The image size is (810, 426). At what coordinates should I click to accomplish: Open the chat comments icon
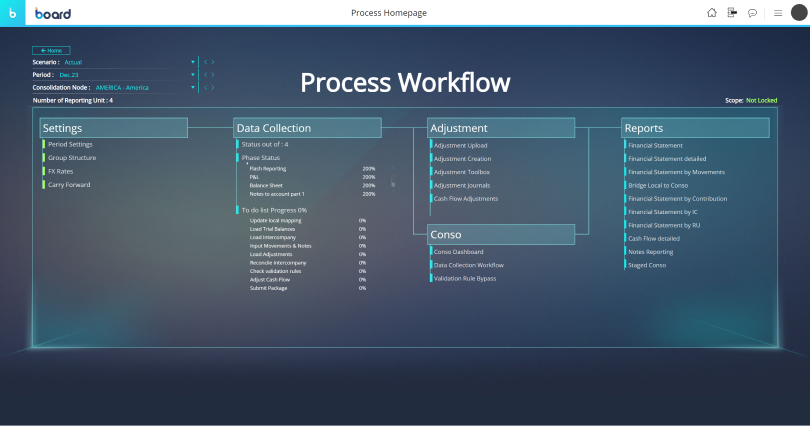(x=752, y=13)
